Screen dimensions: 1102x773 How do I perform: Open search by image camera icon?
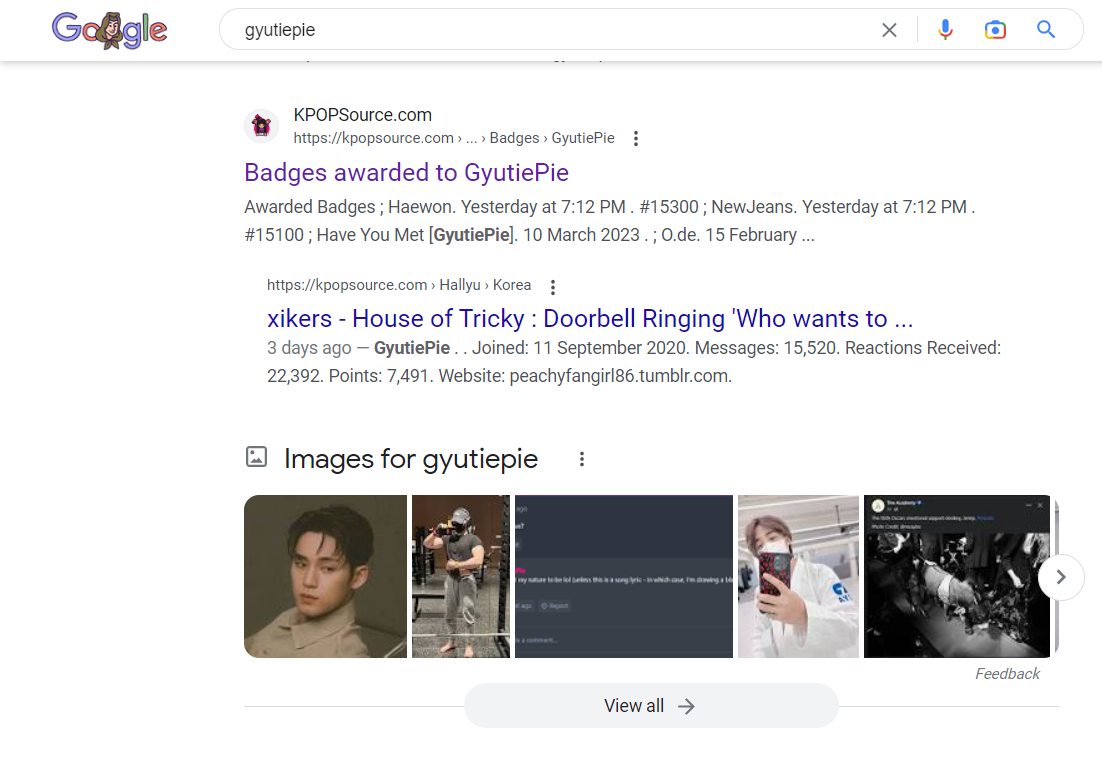[x=995, y=30]
